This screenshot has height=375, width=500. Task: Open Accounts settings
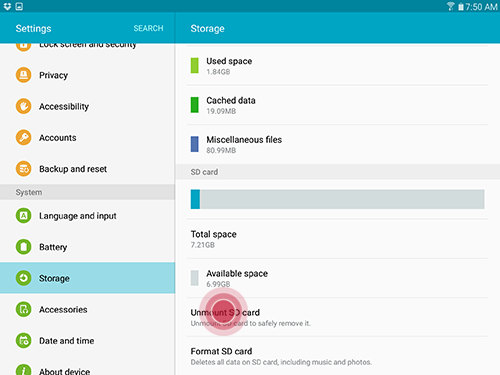tap(87, 137)
